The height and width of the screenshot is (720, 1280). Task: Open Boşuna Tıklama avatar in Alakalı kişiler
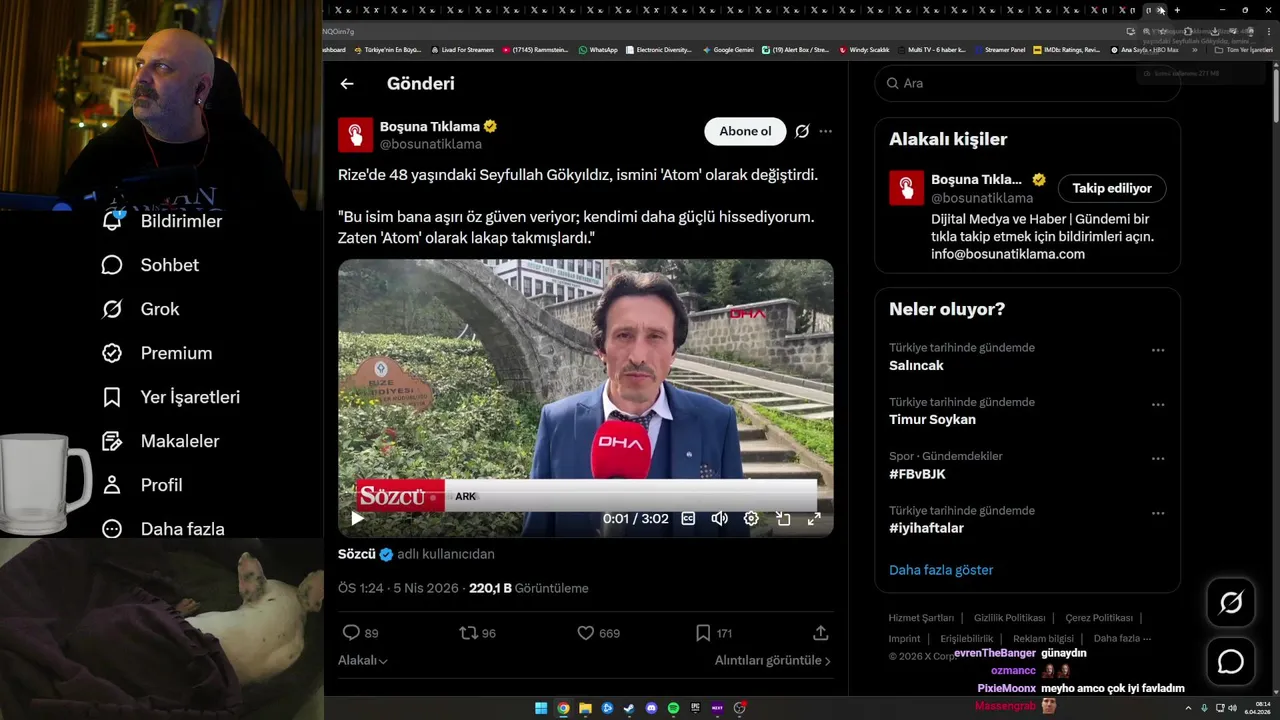pos(907,188)
